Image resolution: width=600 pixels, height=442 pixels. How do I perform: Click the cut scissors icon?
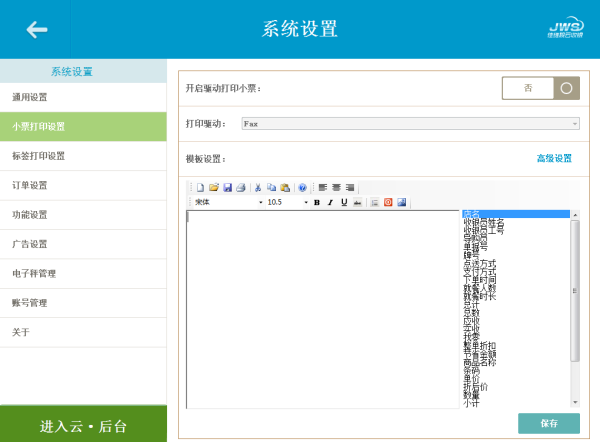pos(258,187)
